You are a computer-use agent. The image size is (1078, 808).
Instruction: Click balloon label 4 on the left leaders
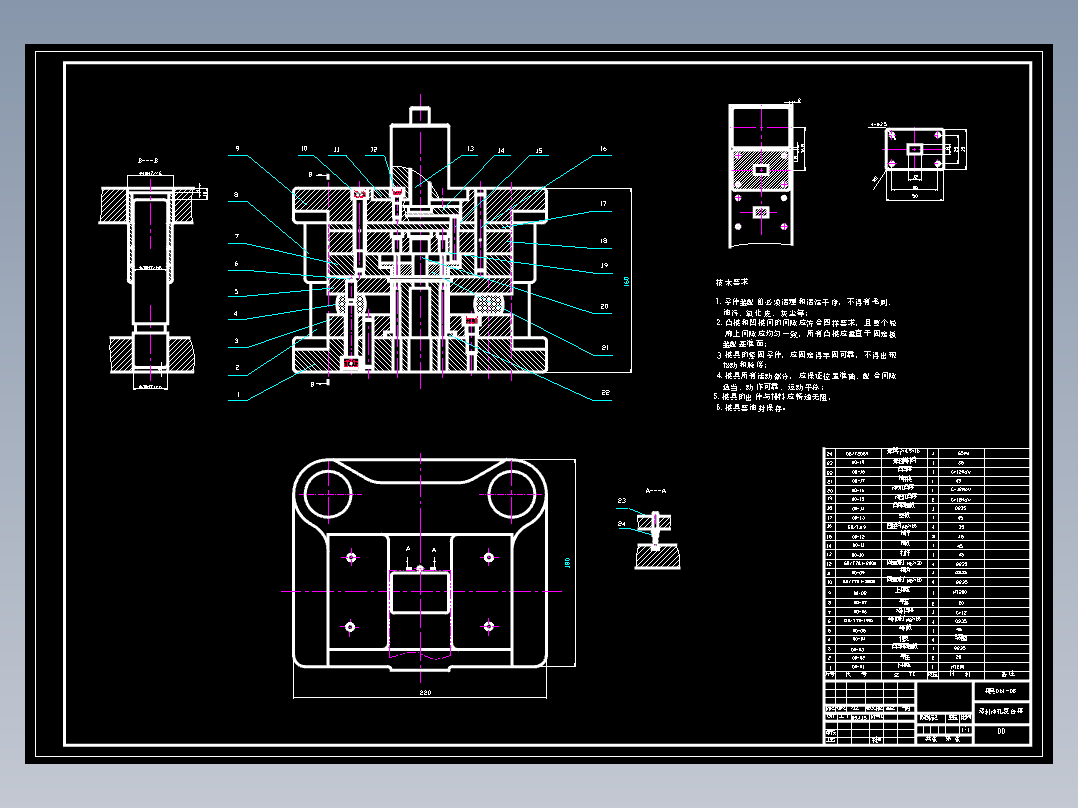point(236,314)
